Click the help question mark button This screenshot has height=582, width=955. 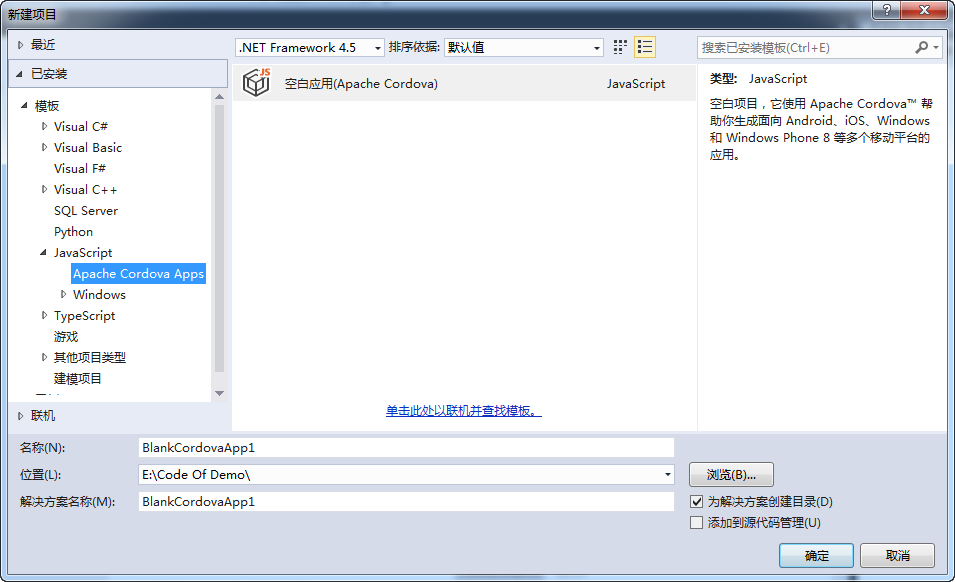886,11
